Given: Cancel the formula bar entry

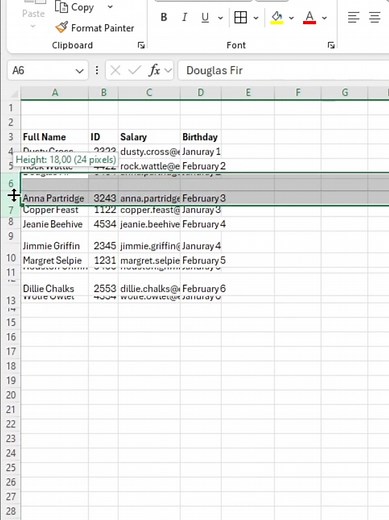Looking at the screenshot, I should coord(115,70).
